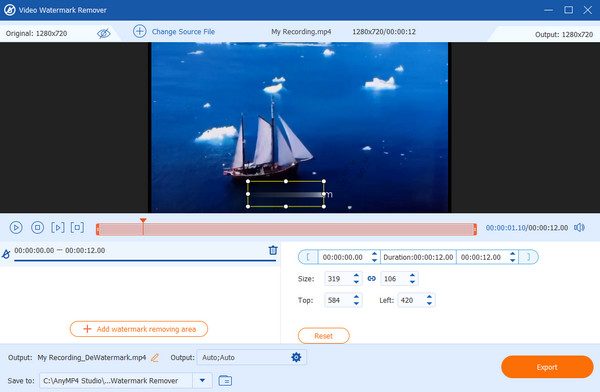The width and height of the screenshot is (600, 392).
Task: Increase the Size width value
Action: pos(356,275)
